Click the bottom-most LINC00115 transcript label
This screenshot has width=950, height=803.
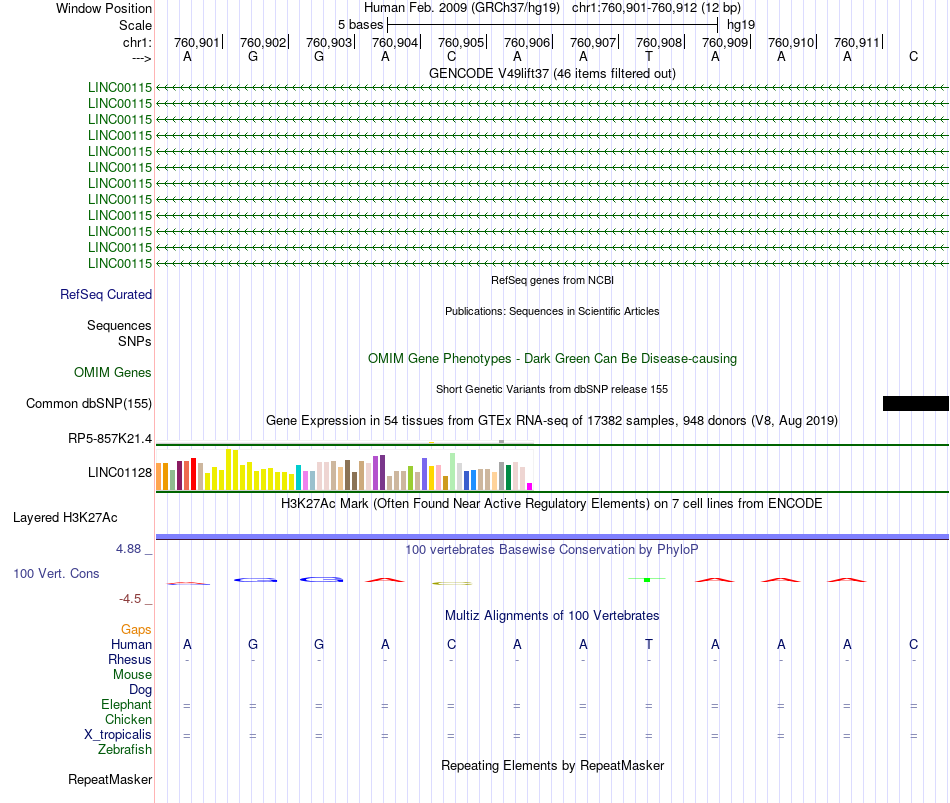120,263
